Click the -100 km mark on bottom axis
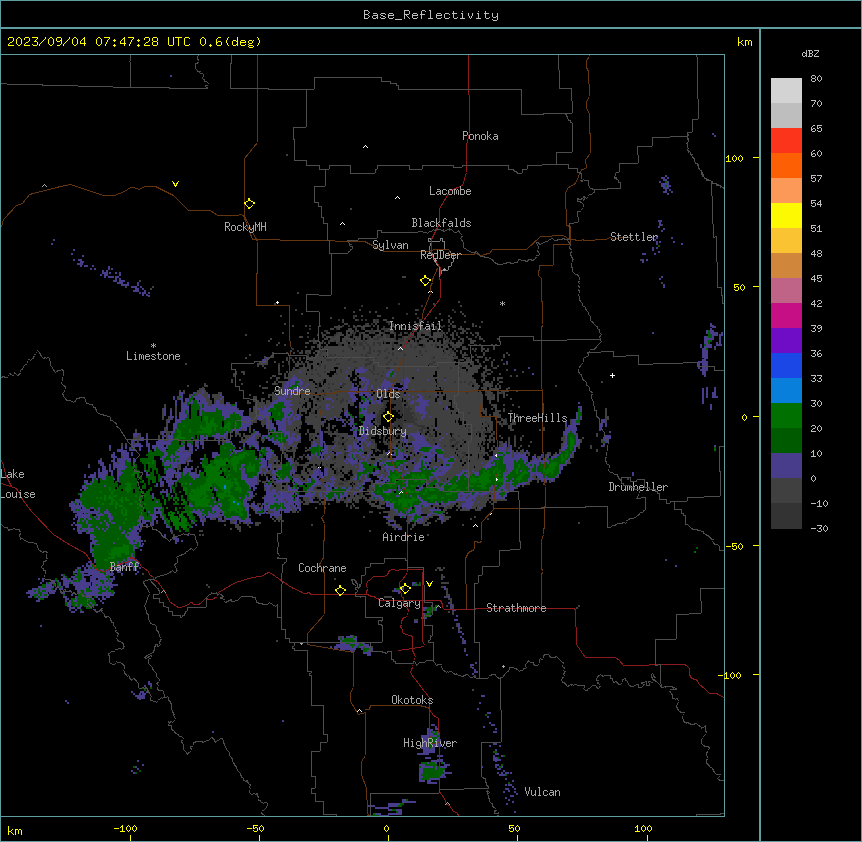This screenshot has height=842, width=862. click(125, 828)
